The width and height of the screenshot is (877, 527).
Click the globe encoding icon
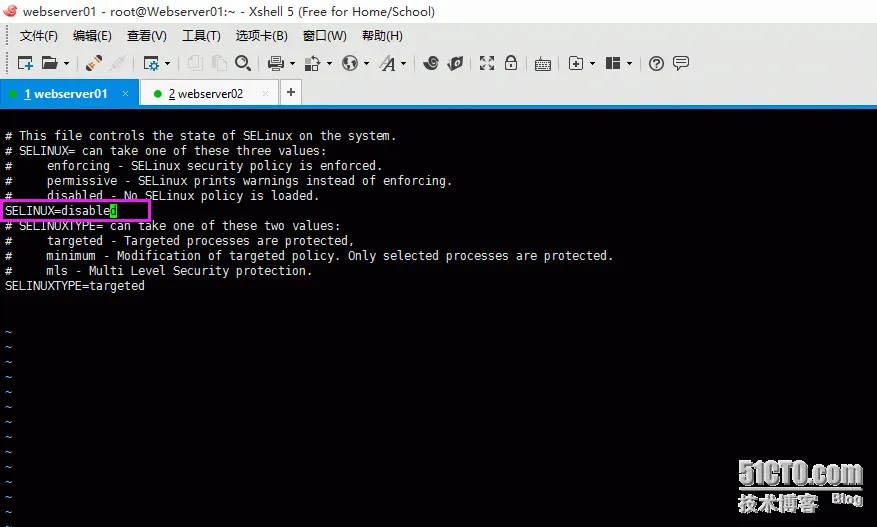point(350,63)
